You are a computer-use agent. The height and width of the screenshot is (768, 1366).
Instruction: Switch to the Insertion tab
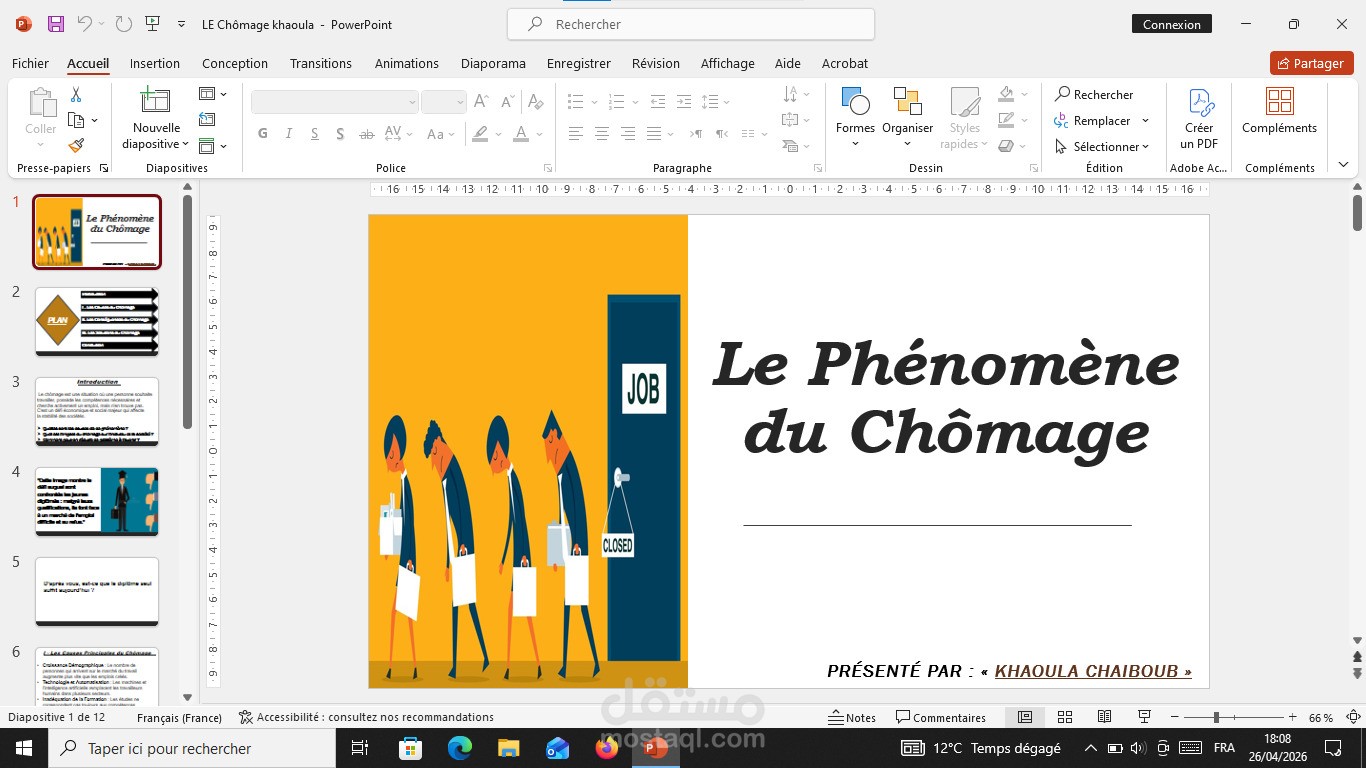pyautogui.click(x=155, y=63)
